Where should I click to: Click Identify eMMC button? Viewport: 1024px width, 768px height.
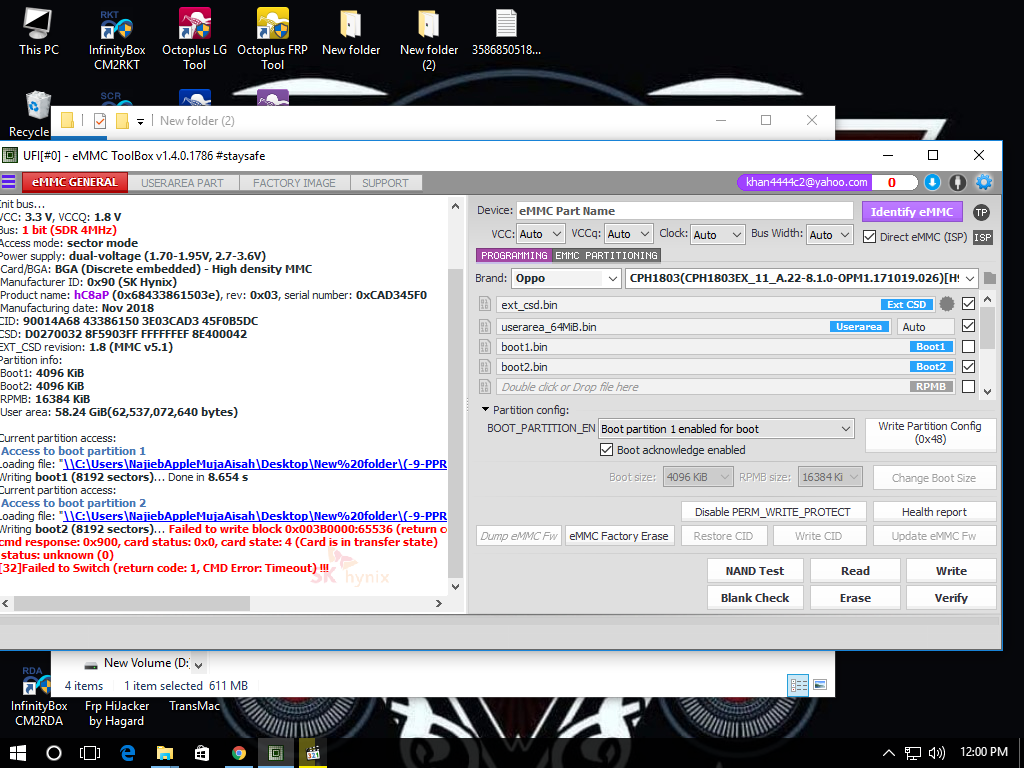[x=912, y=212]
